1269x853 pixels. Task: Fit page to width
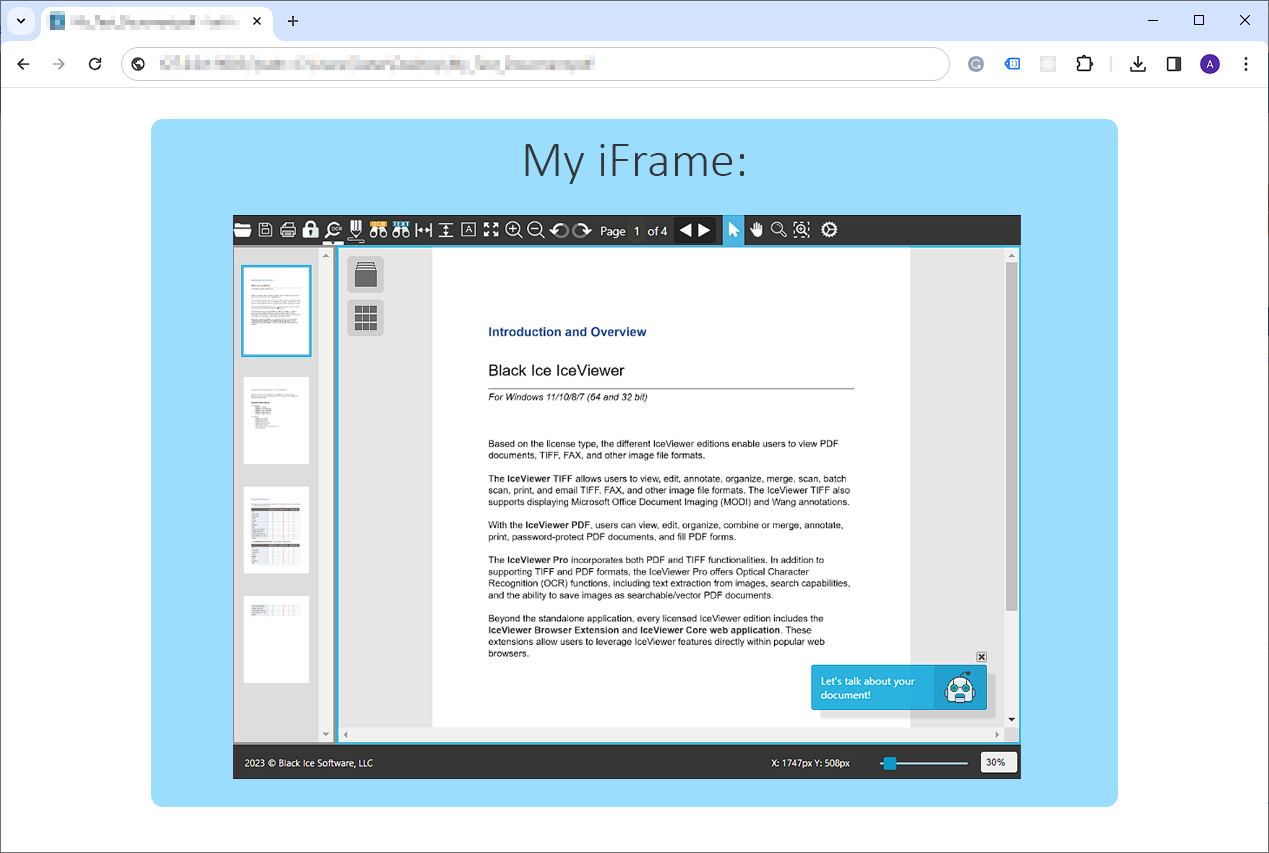point(423,230)
